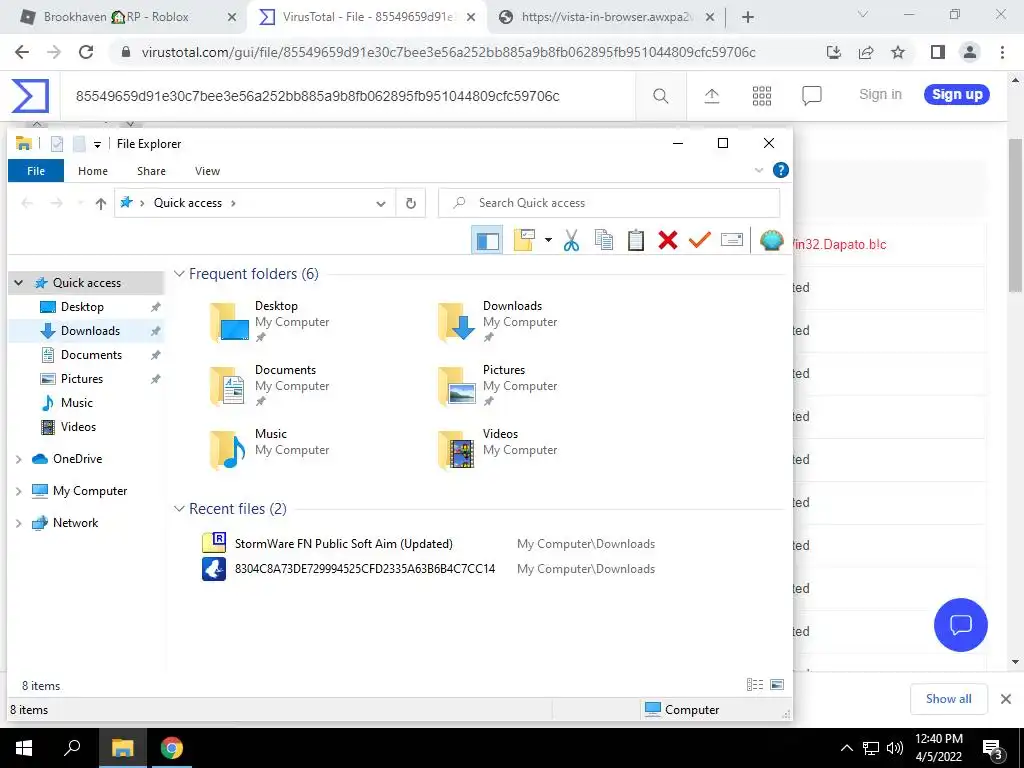
Task: Collapse the Recent files group
Action: [179, 509]
